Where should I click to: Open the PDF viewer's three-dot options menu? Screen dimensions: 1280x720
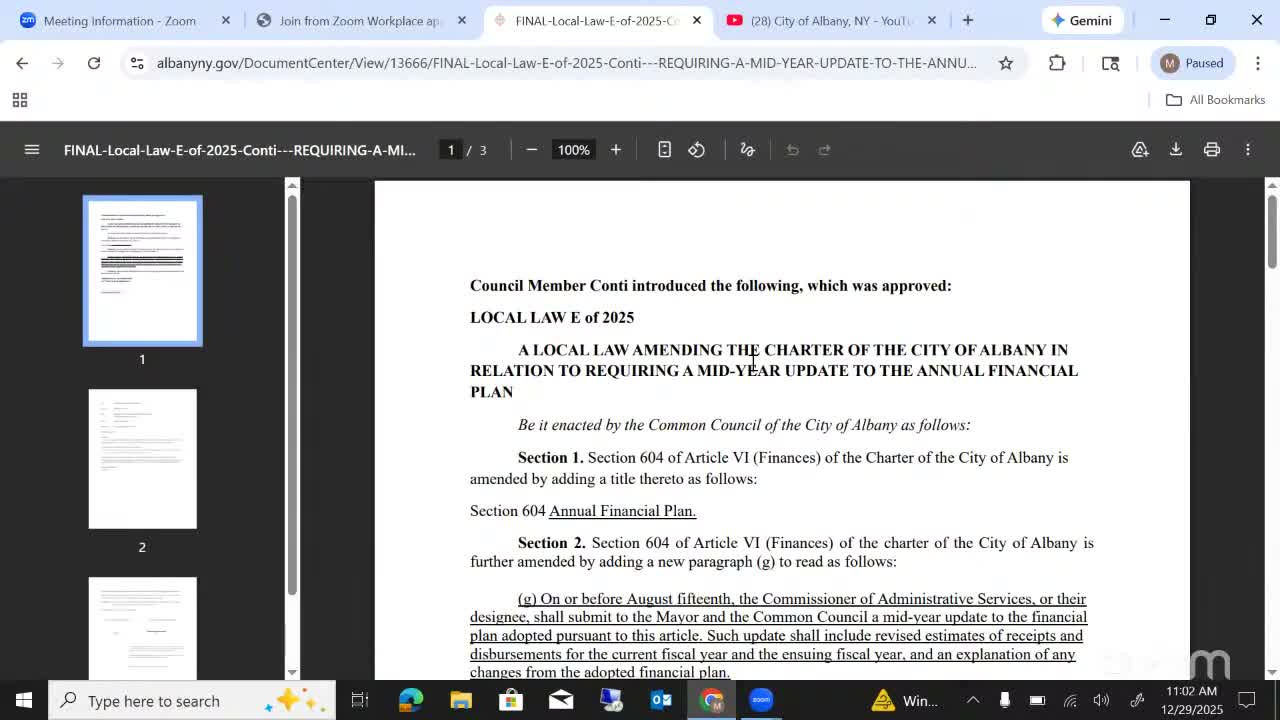(x=1247, y=149)
